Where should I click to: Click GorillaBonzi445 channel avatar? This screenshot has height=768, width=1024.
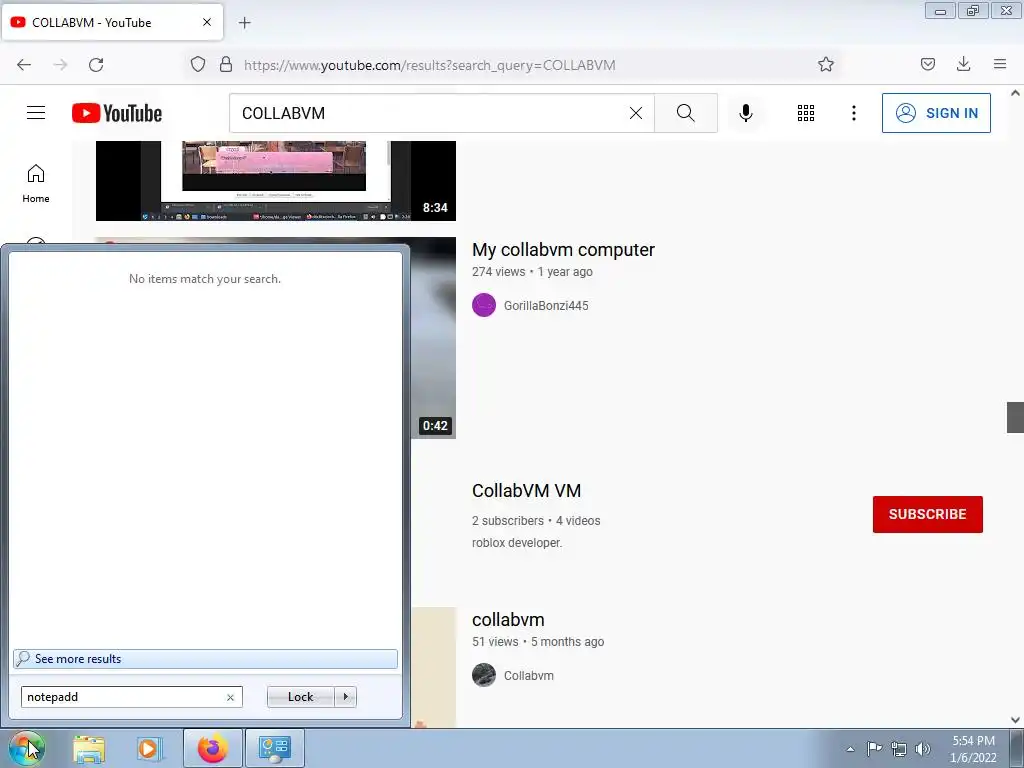[484, 305]
